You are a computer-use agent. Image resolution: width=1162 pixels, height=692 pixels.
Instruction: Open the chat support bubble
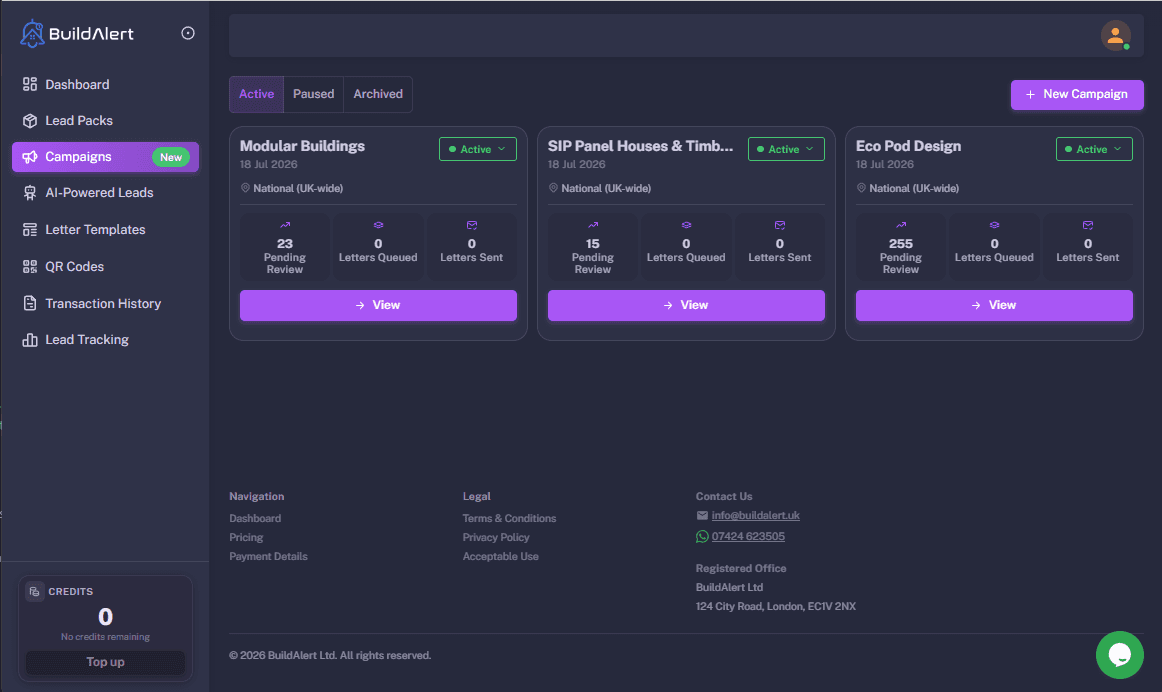[x=1119, y=655]
